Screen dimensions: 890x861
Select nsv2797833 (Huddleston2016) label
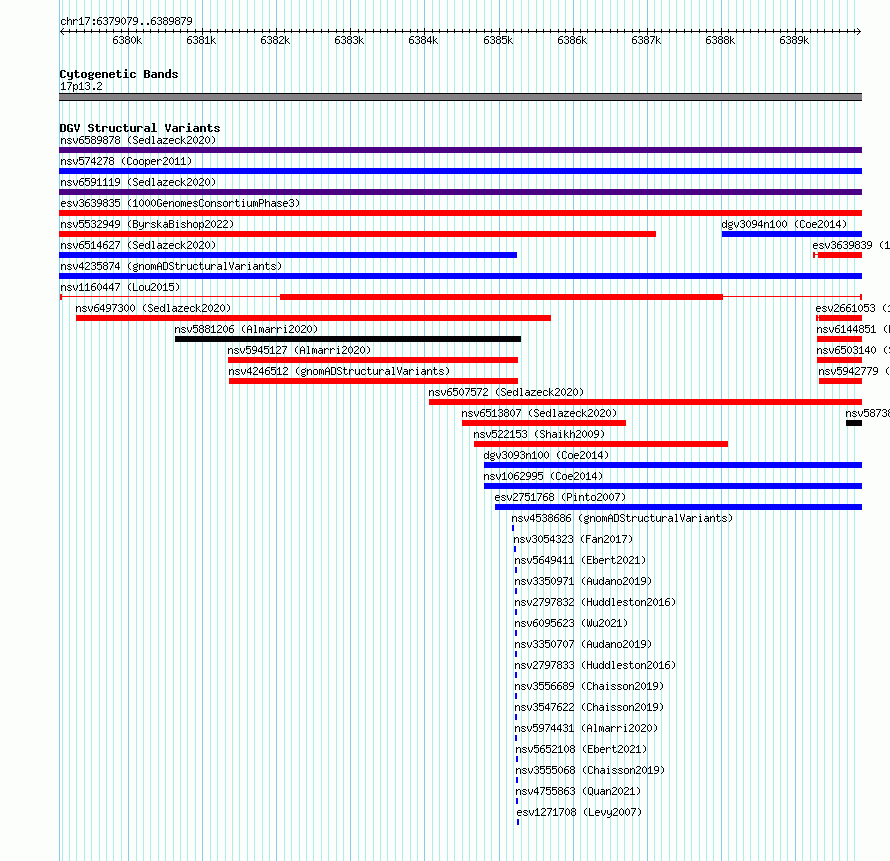[x=595, y=665]
